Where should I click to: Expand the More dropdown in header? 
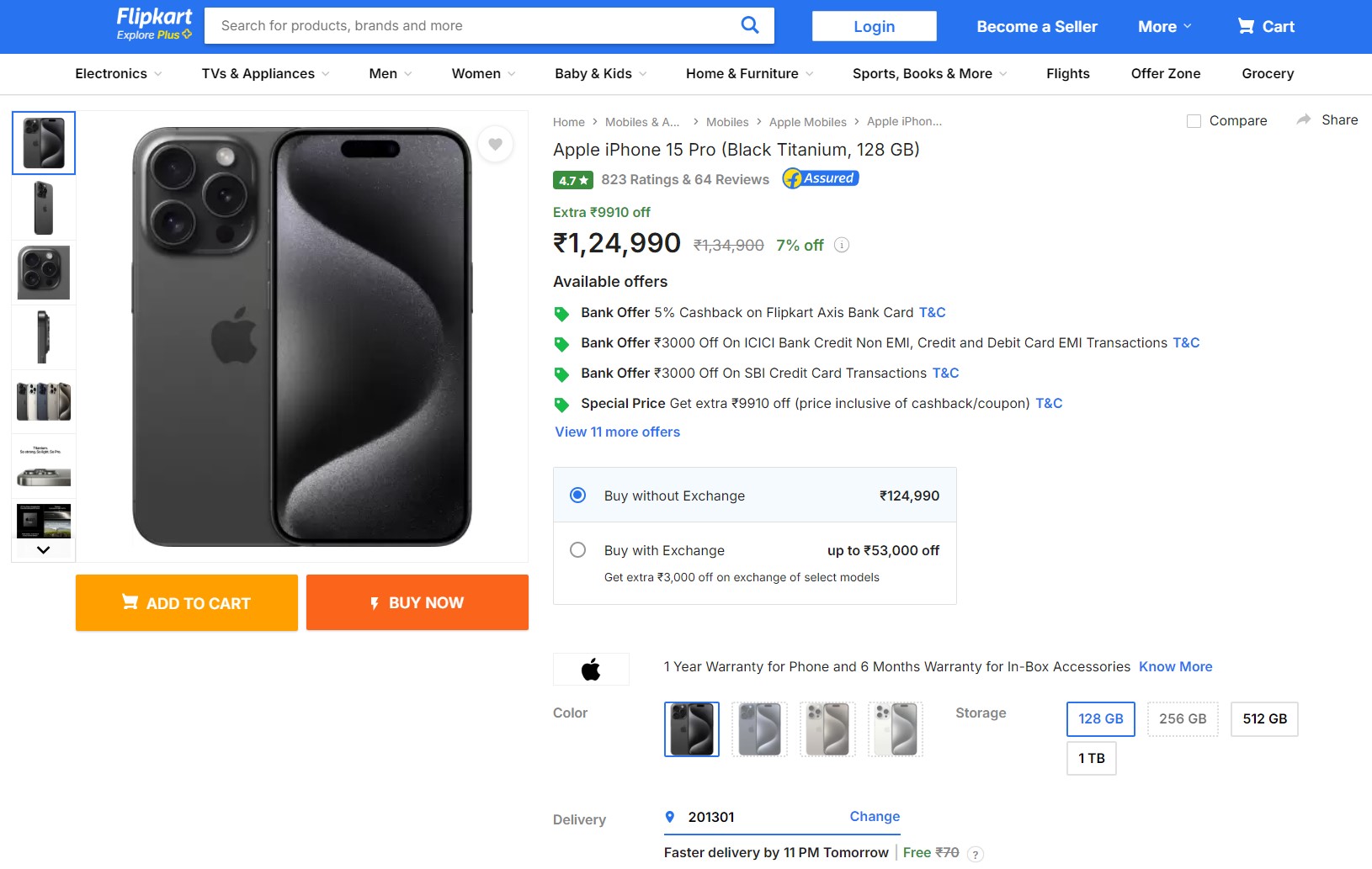(1165, 26)
